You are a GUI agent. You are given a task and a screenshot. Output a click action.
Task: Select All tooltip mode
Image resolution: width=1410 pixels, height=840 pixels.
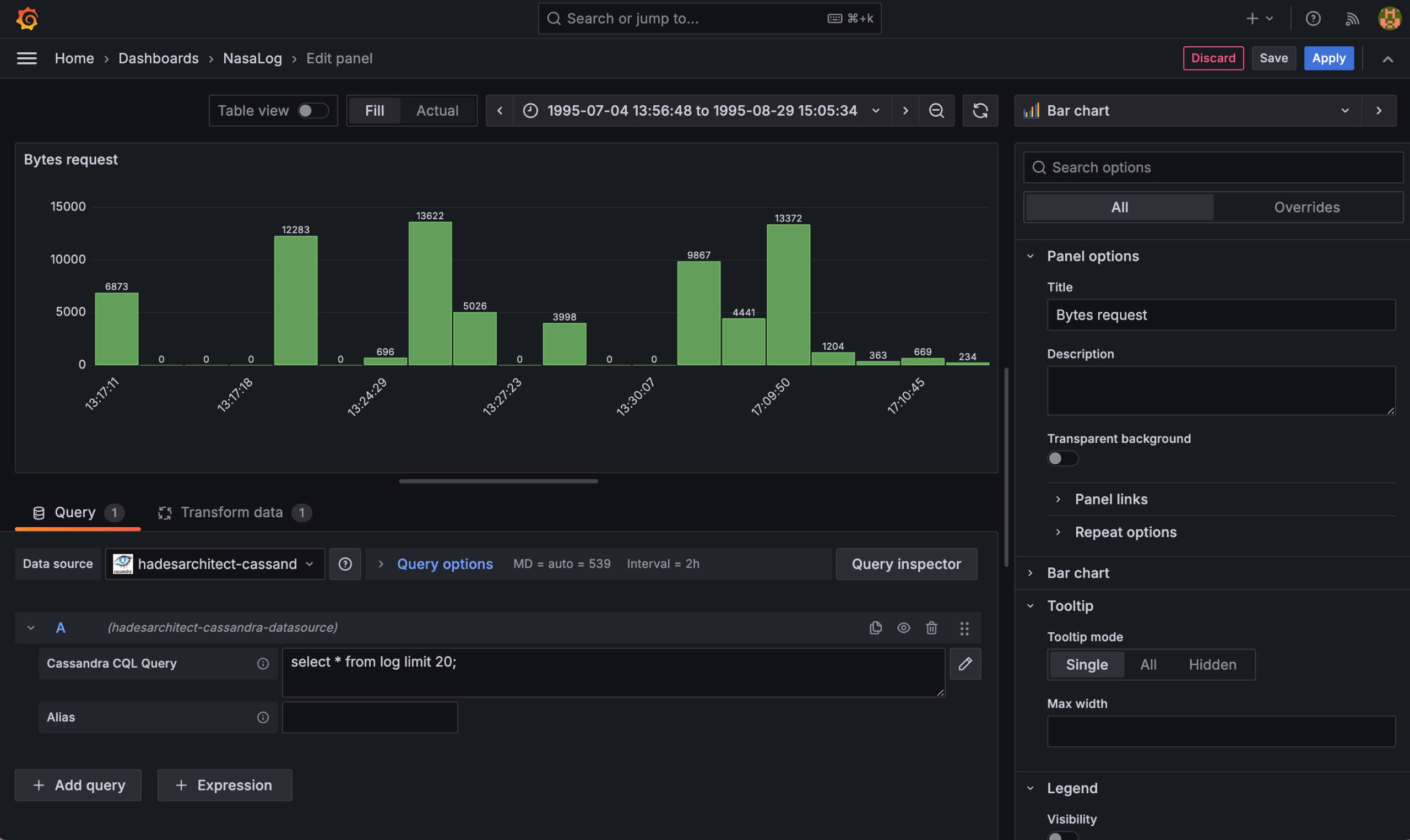tap(1147, 664)
